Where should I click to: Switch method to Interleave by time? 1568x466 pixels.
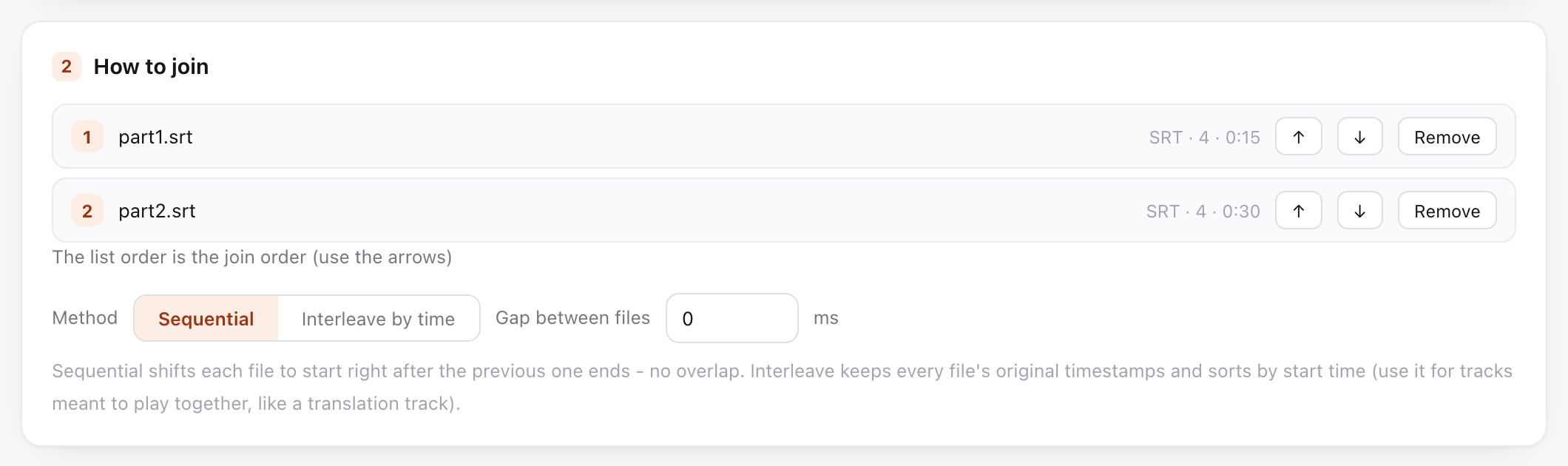(x=378, y=318)
